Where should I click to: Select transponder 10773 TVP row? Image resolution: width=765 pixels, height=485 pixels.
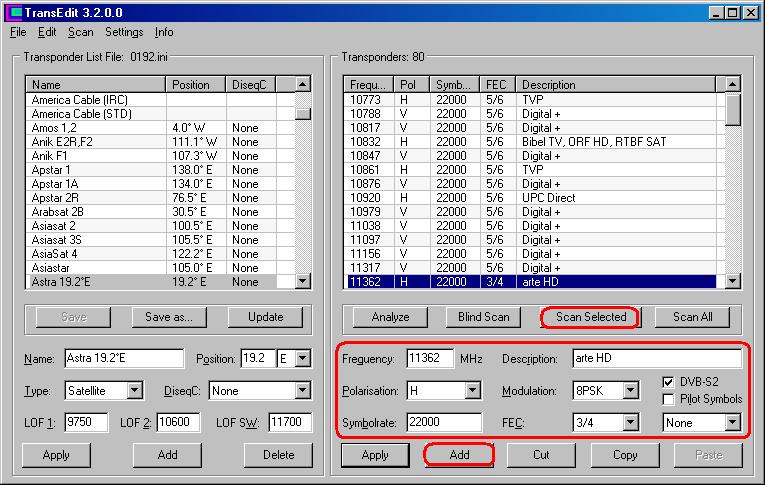(530, 100)
